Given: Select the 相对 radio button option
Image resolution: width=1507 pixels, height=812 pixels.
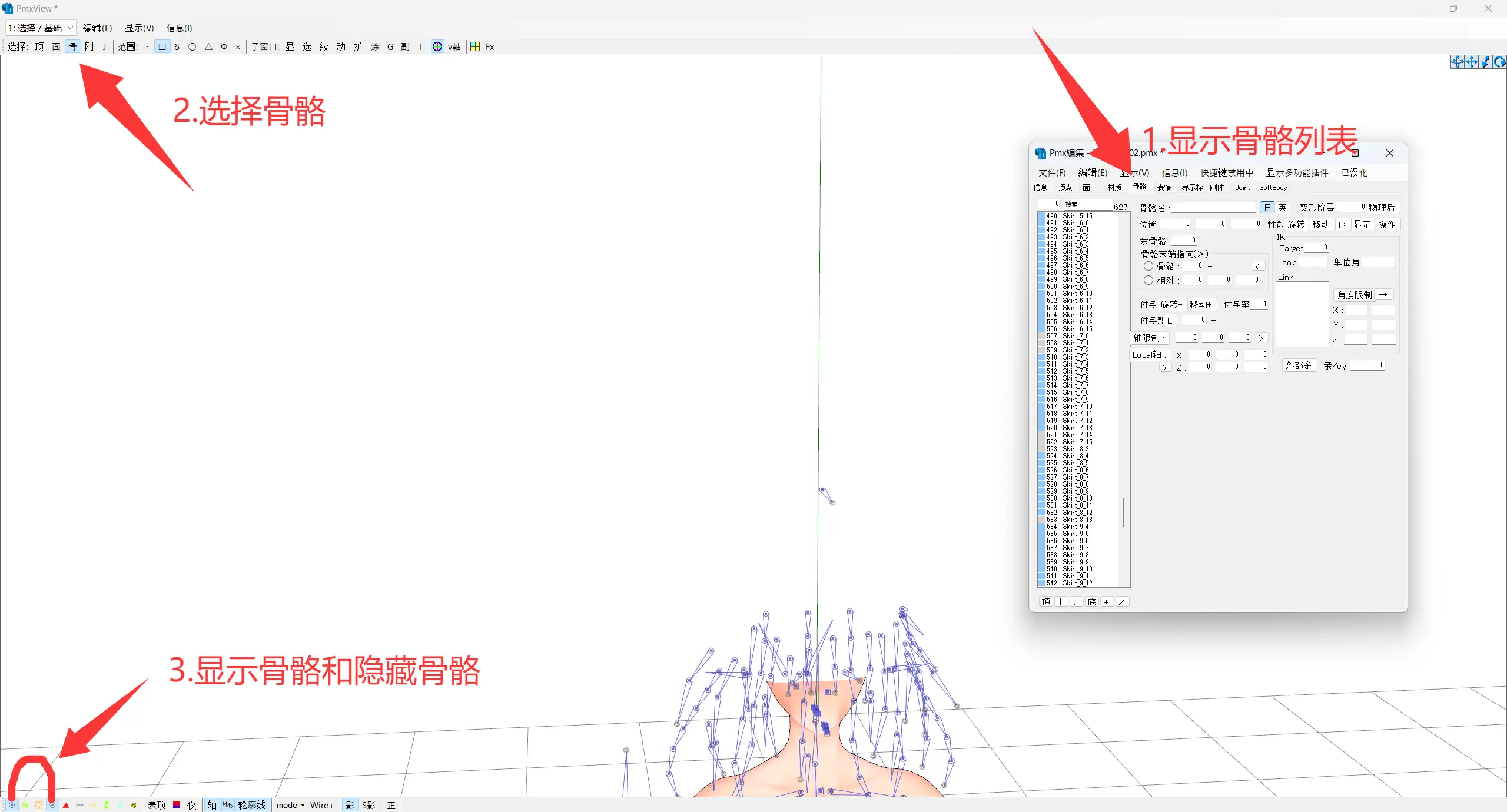Looking at the screenshot, I should point(1148,280).
